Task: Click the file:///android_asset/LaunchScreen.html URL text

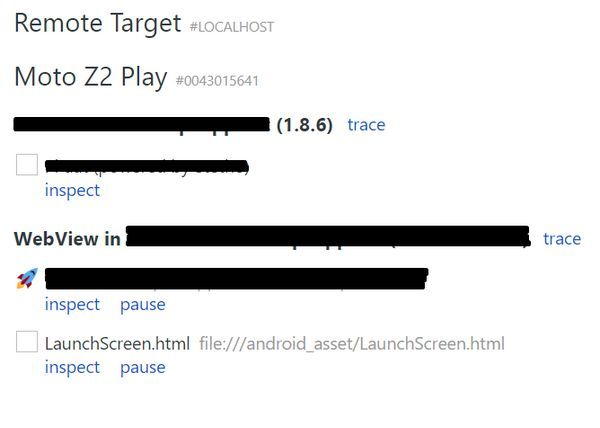Action: (x=352, y=343)
